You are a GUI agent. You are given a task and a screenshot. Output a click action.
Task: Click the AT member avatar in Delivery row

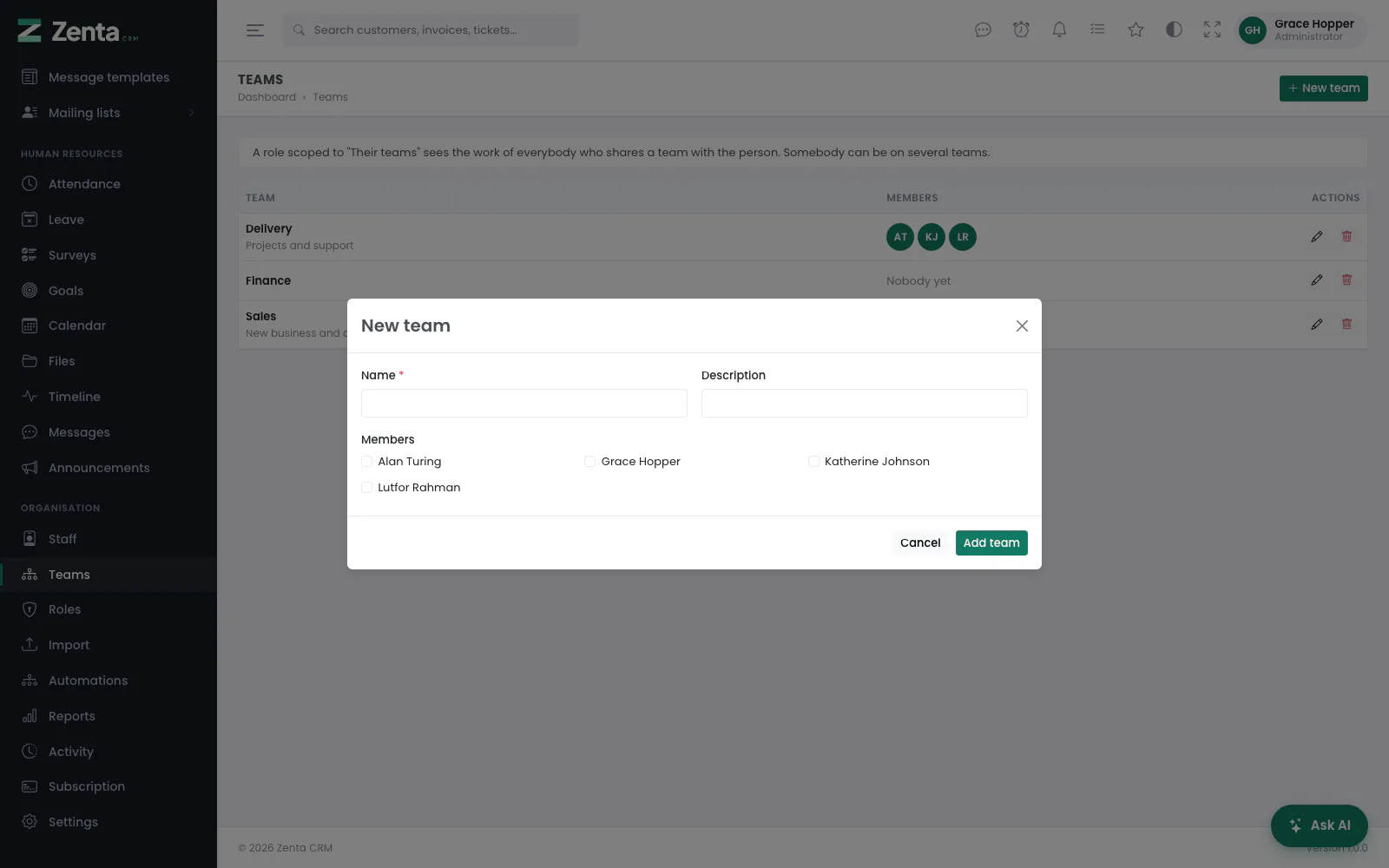point(900,237)
